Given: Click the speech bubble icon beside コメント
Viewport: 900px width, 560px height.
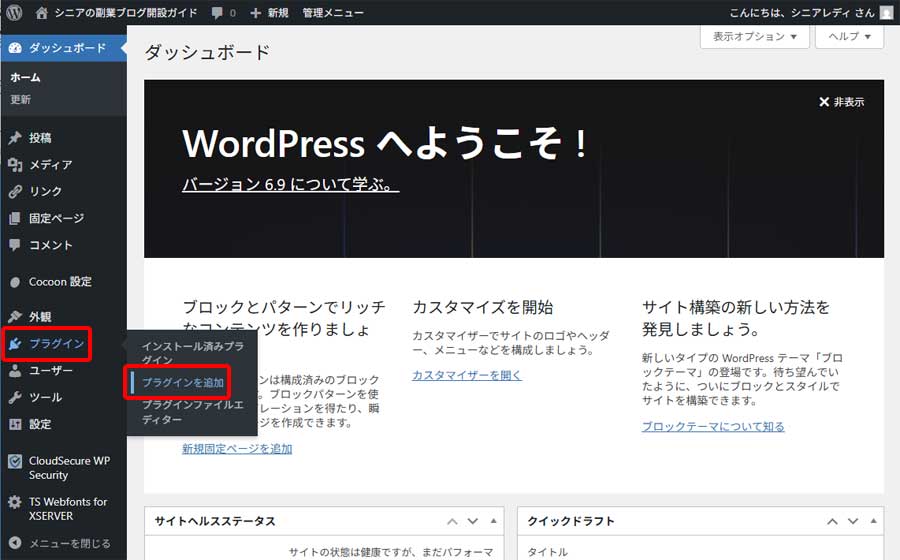Looking at the screenshot, I should tap(15, 245).
